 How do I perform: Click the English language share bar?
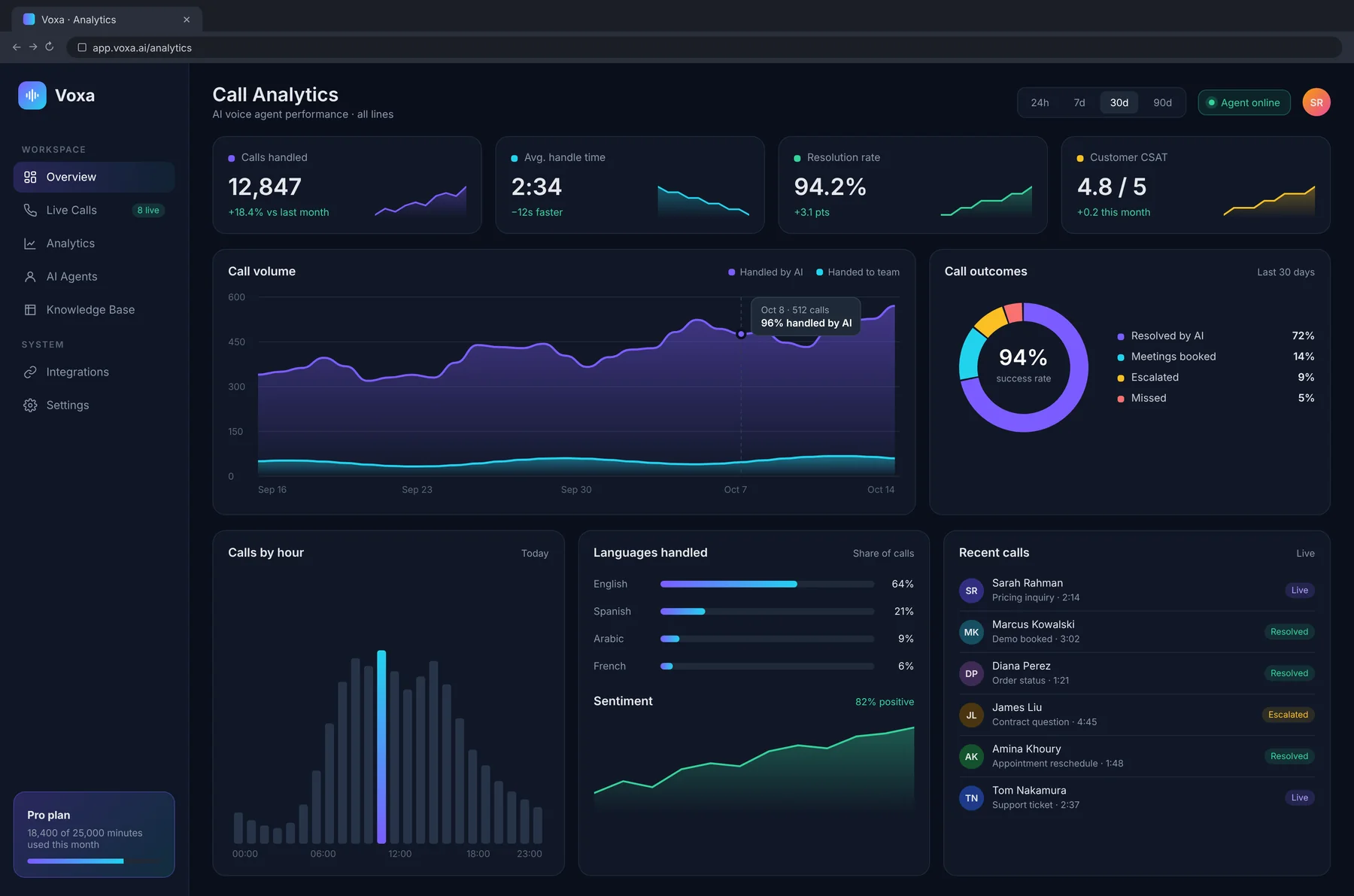pos(767,584)
